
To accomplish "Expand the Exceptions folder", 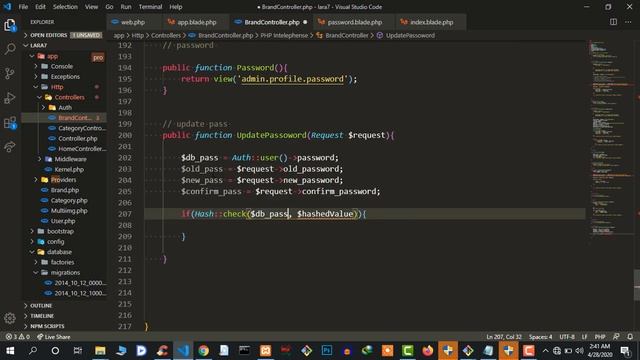I will click(64, 76).
